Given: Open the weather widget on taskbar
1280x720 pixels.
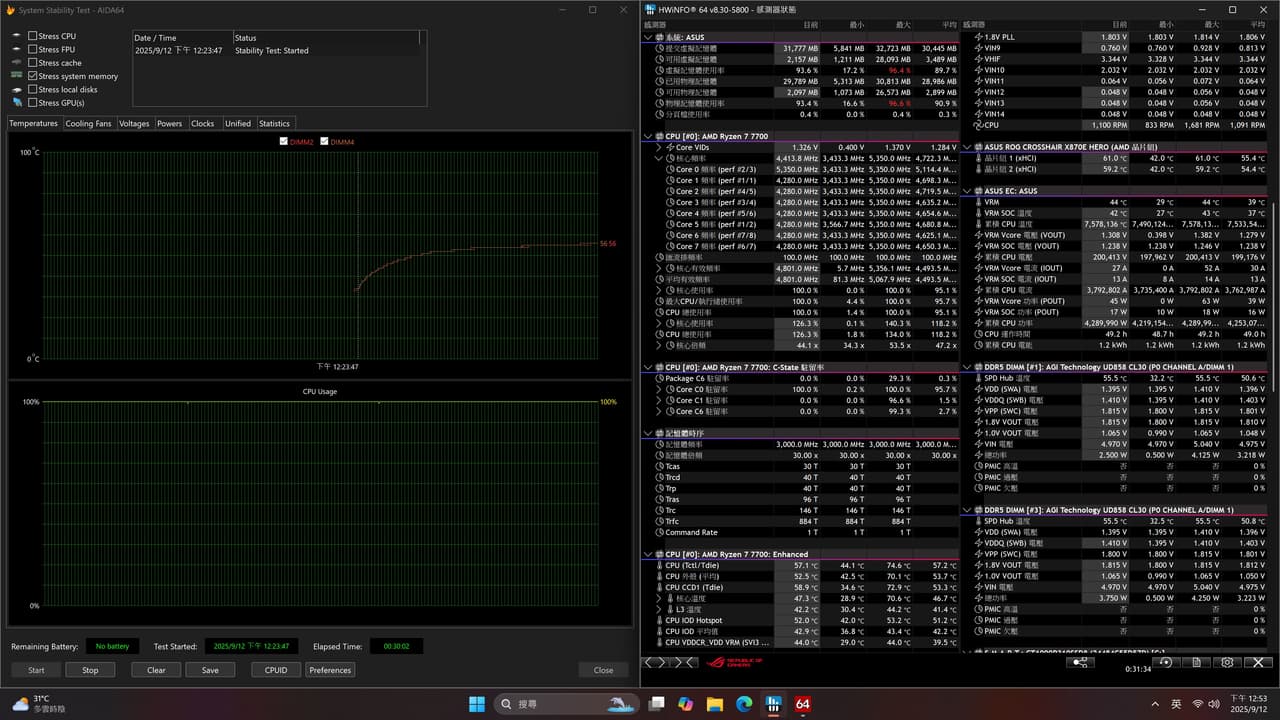Looking at the screenshot, I should click(x=38, y=704).
